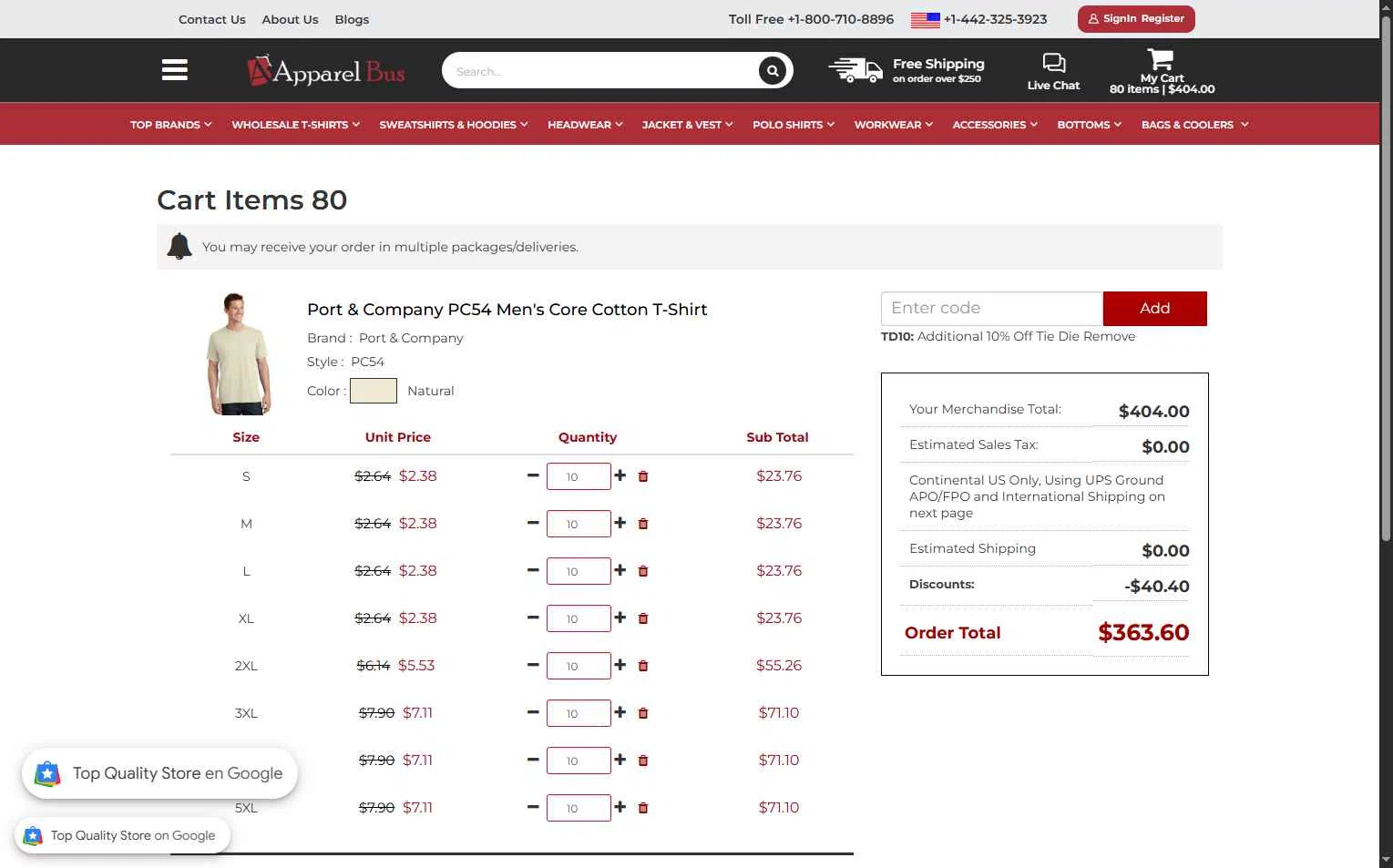Increase quantity for size M

click(x=620, y=523)
